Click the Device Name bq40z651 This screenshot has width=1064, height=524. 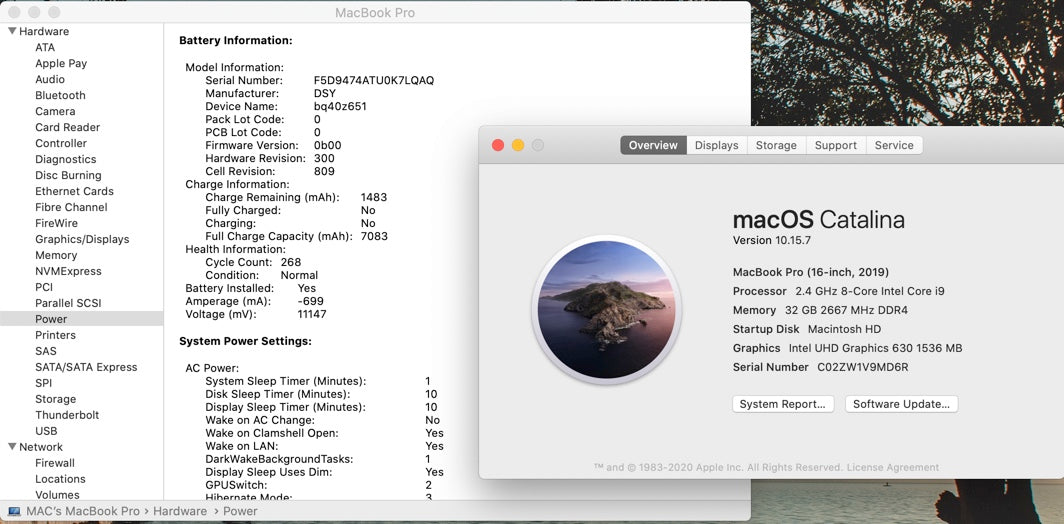click(x=340, y=107)
